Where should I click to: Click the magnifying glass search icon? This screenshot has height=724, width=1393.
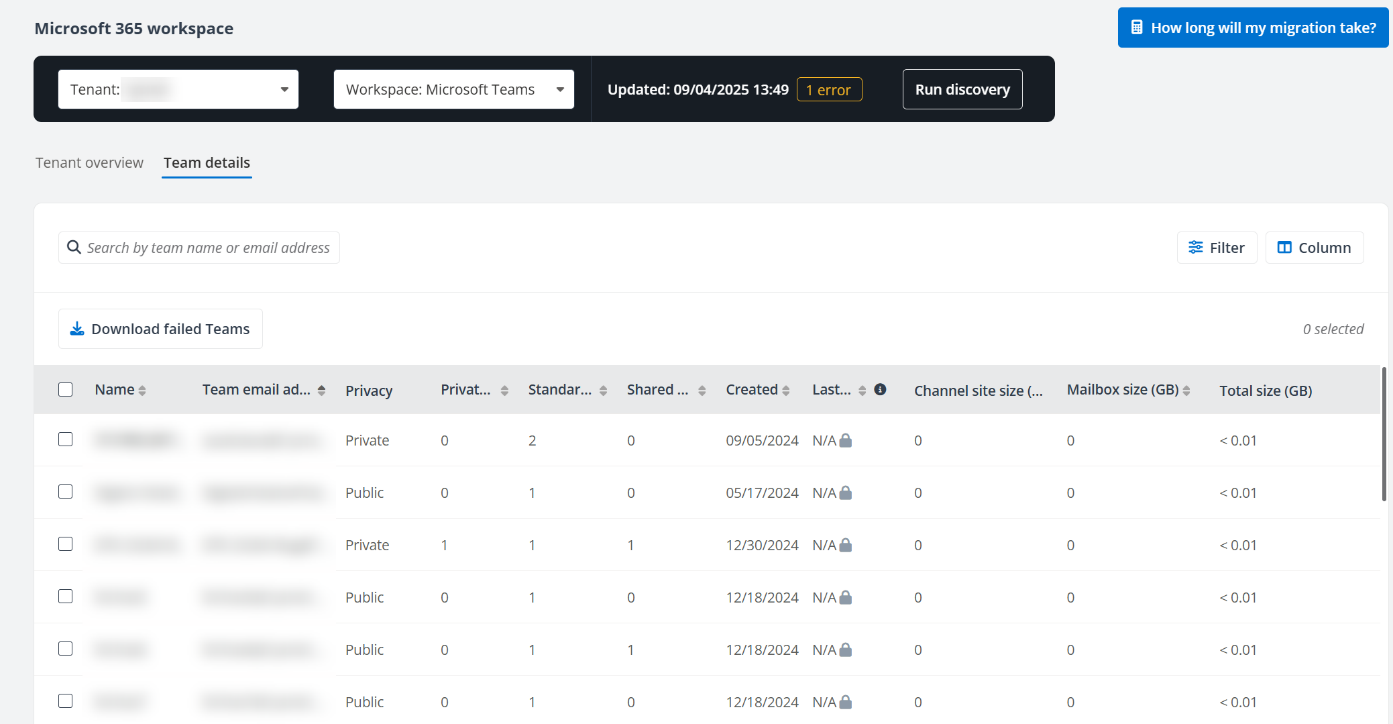click(74, 247)
